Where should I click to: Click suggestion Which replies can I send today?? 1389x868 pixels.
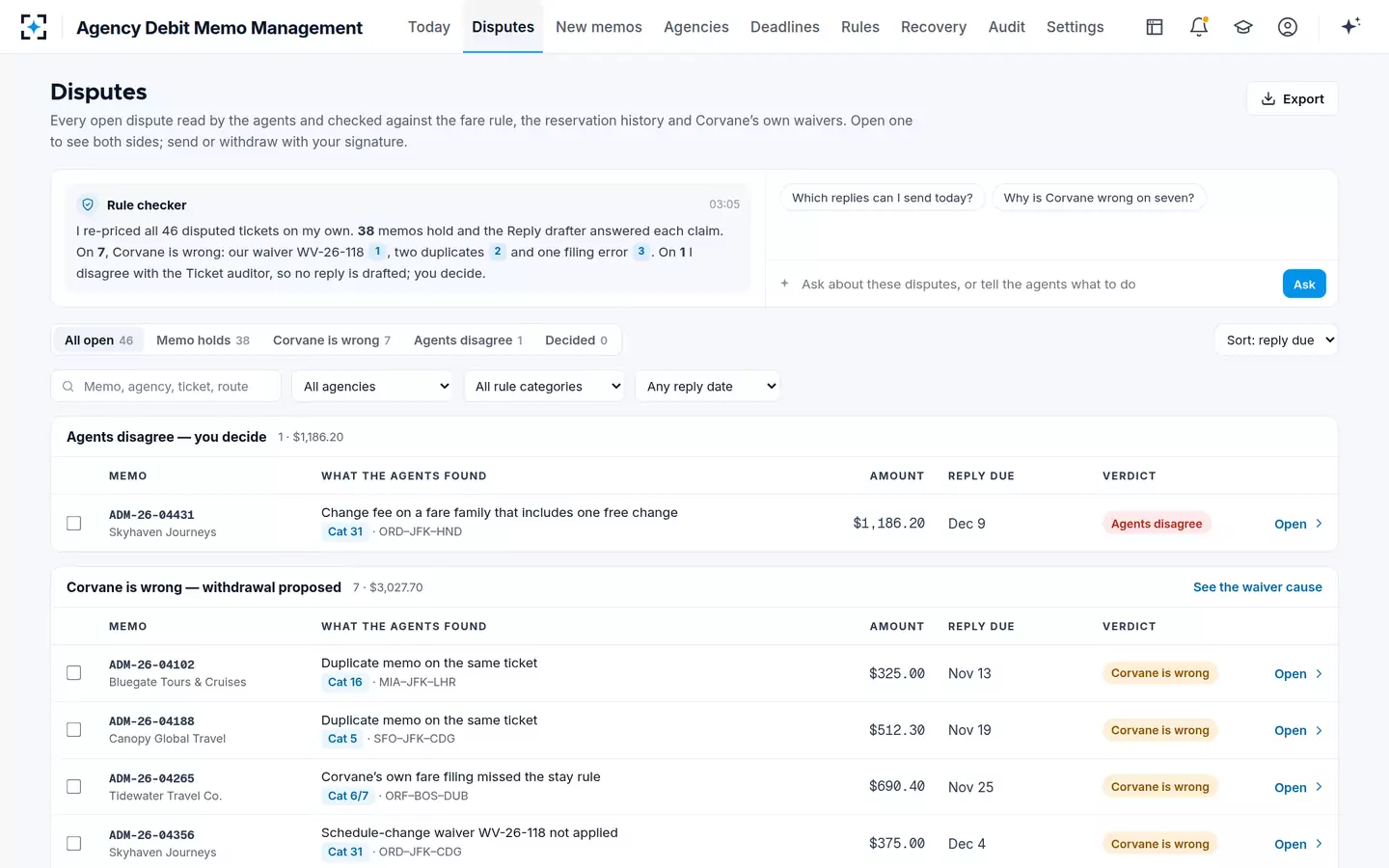point(883,198)
